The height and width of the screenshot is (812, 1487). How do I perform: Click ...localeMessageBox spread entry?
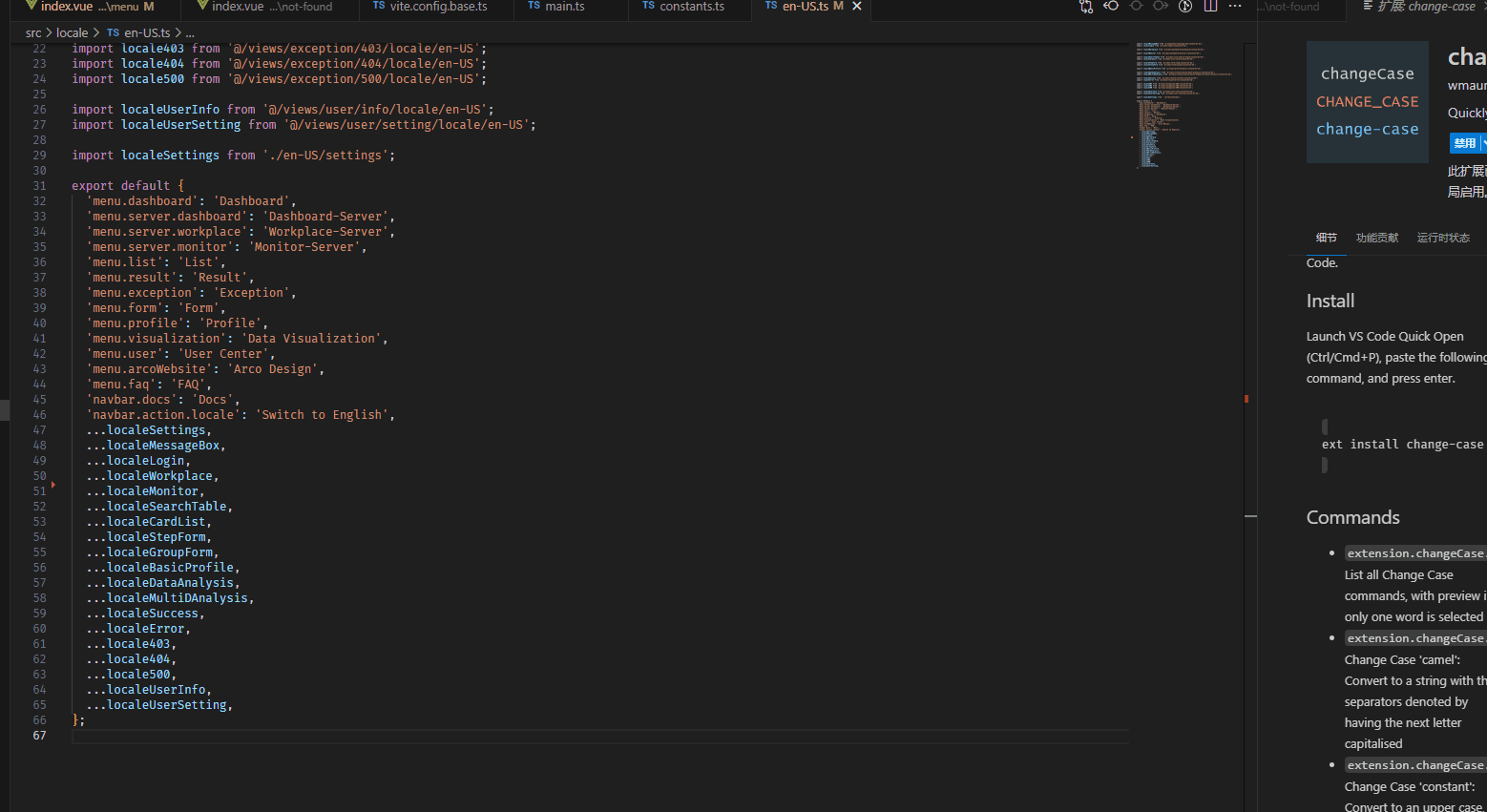157,446
